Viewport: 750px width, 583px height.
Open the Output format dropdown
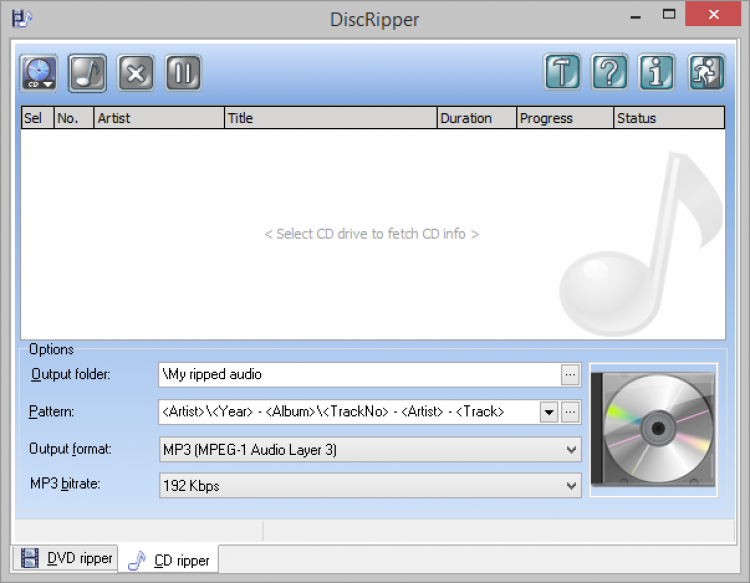click(x=370, y=450)
